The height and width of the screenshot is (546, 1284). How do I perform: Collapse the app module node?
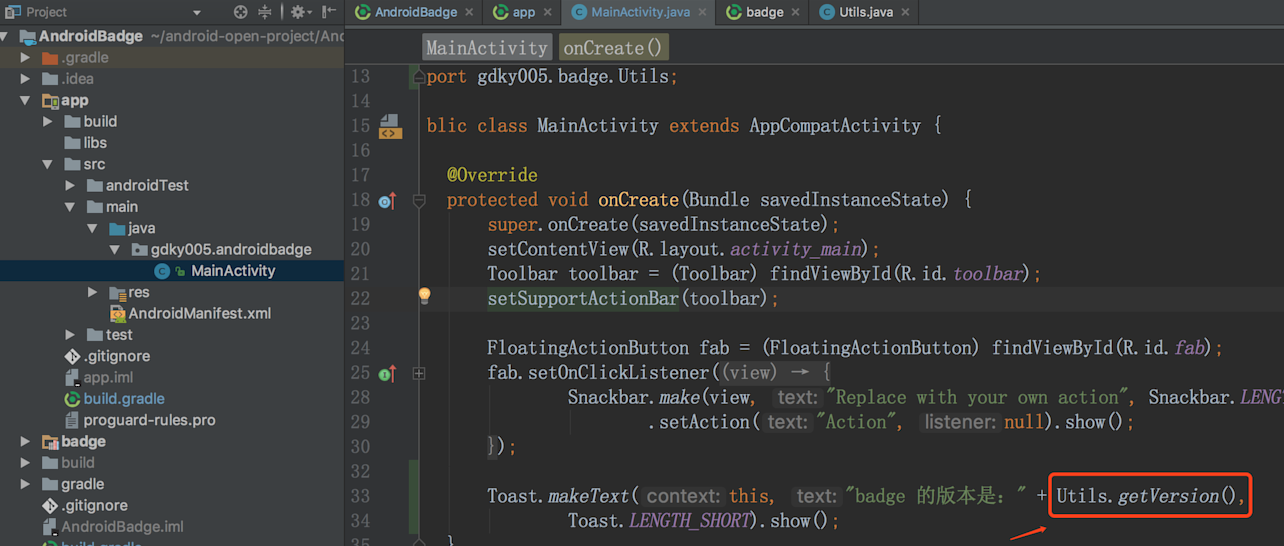(26, 101)
